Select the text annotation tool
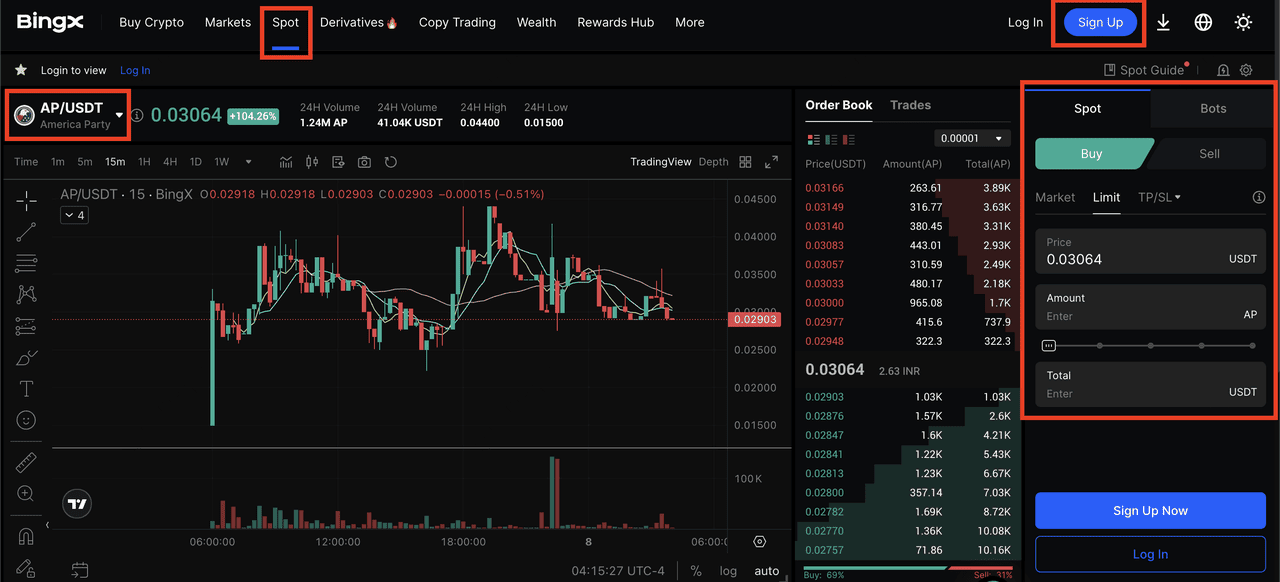This screenshot has width=1280, height=582. pos(26,389)
